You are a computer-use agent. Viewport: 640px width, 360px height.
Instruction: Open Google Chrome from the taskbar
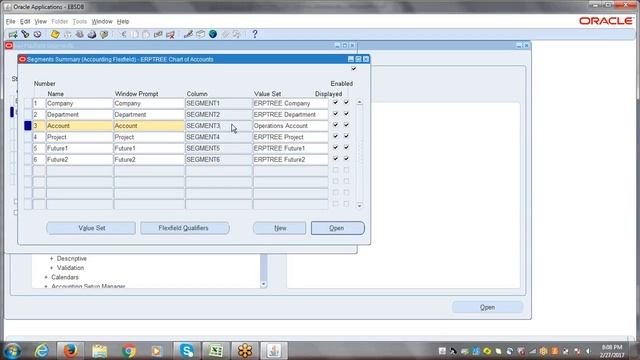coord(129,351)
